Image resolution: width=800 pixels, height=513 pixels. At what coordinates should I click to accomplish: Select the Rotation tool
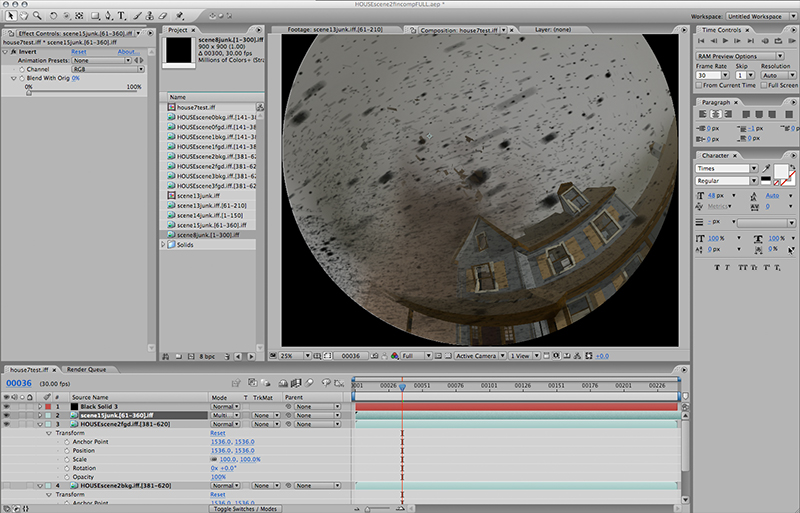pos(53,16)
